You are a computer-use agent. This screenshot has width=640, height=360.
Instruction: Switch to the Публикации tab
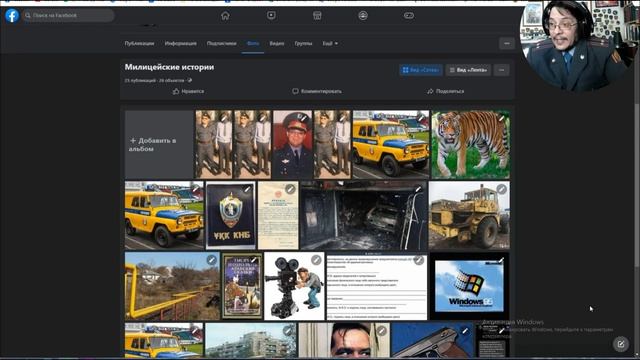(139, 43)
